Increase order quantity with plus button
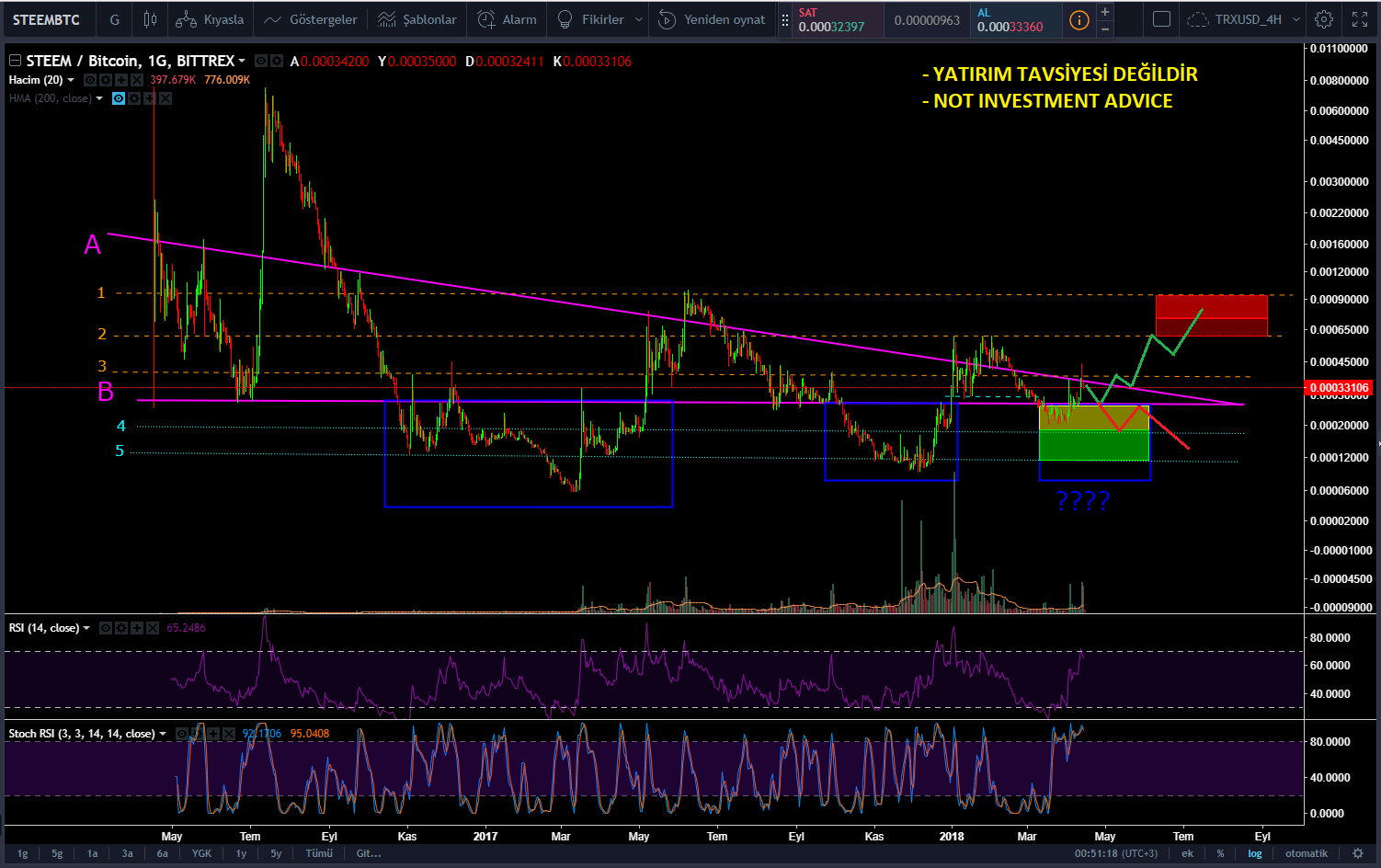 click(1105, 11)
